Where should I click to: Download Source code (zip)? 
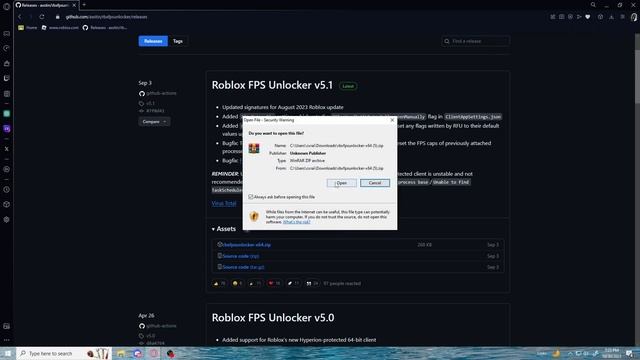point(240,256)
